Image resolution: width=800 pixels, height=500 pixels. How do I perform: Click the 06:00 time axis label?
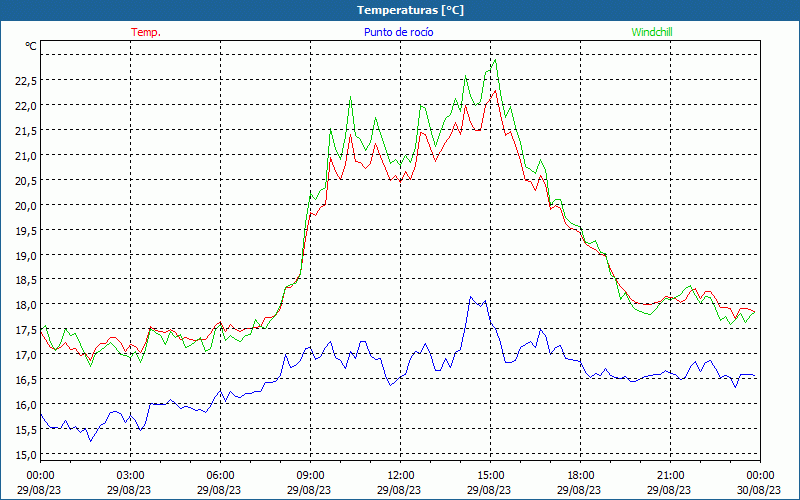tap(220, 475)
